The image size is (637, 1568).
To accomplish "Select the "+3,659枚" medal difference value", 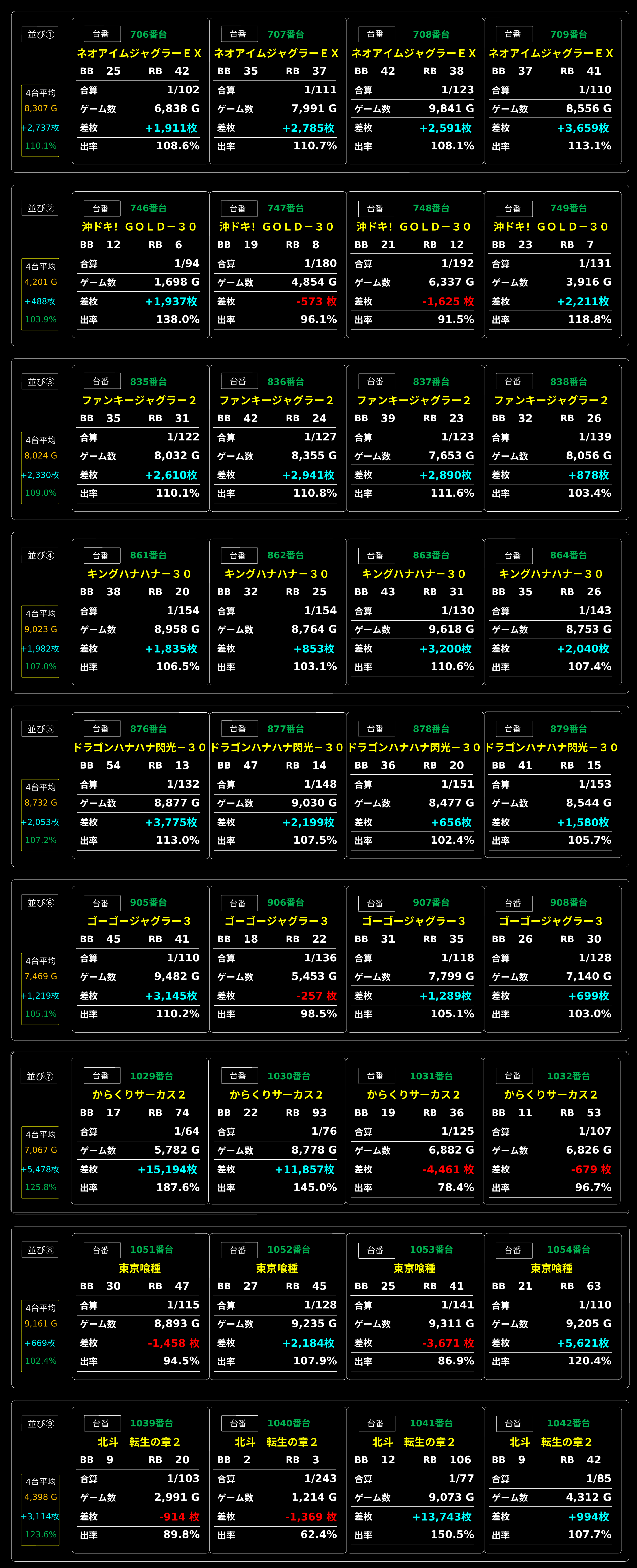I will [583, 128].
